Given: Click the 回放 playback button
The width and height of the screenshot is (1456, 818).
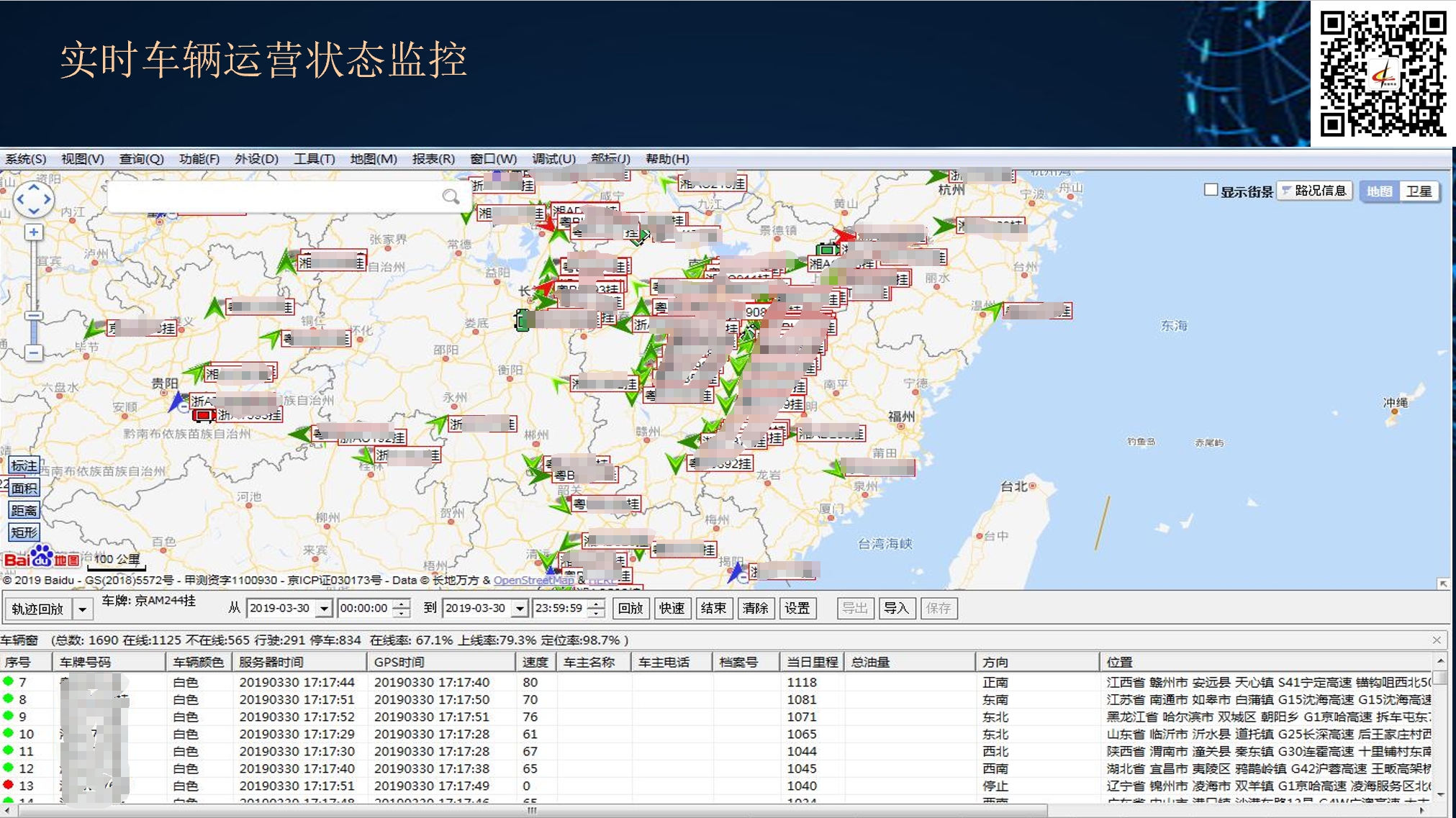Looking at the screenshot, I should pos(630,609).
